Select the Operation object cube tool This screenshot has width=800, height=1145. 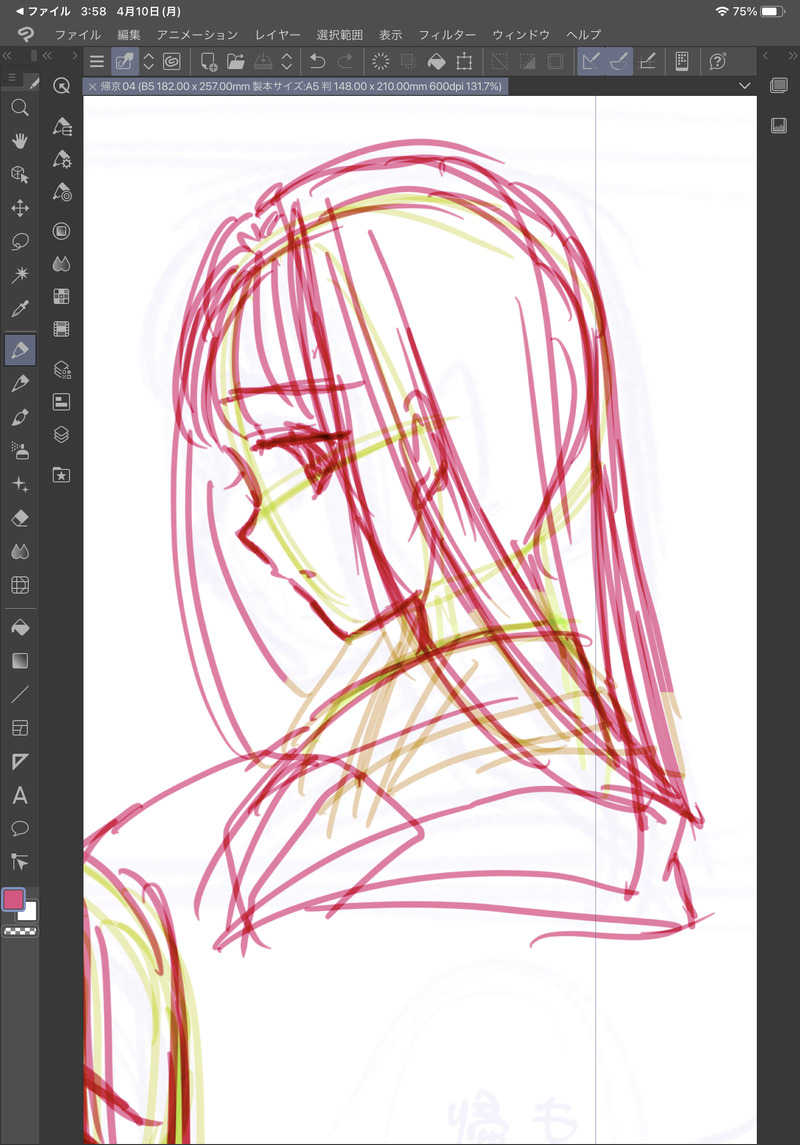20,175
